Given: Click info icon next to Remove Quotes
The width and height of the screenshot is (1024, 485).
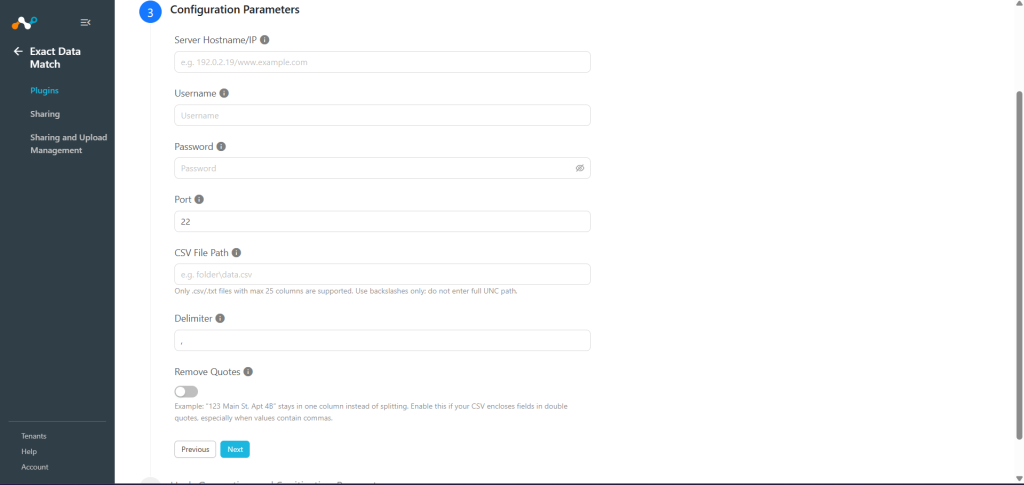Looking at the screenshot, I should point(248,371).
